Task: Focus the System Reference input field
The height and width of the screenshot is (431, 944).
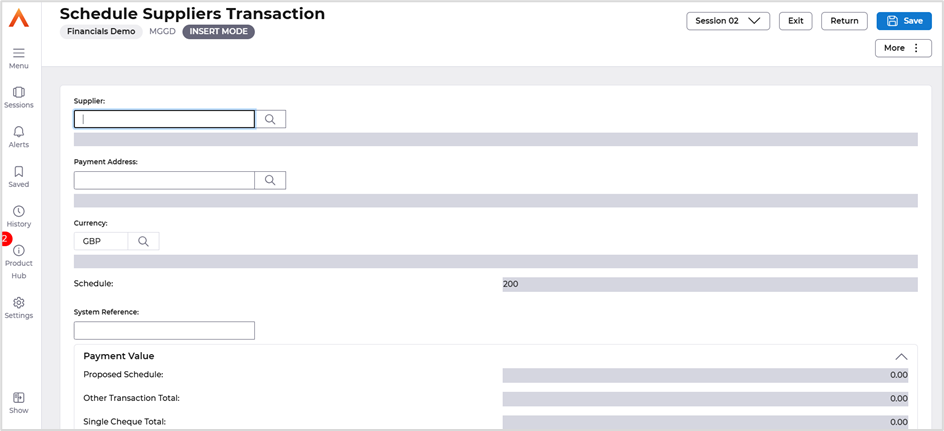Action: click(x=164, y=330)
